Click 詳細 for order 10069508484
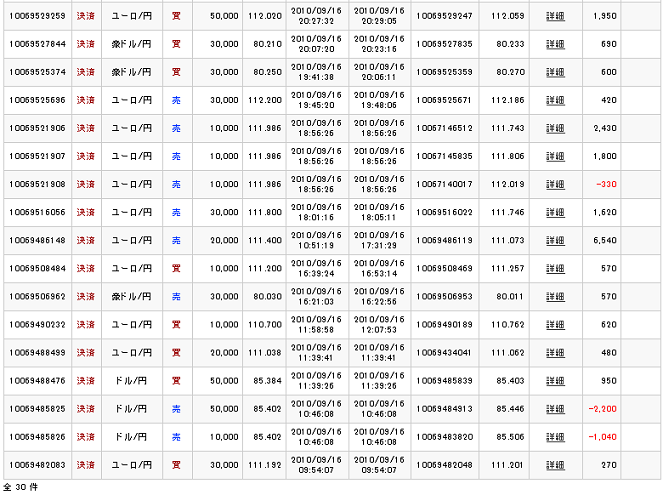Viewport: 663px width, 495px height. pyautogui.click(x=555, y=268)
